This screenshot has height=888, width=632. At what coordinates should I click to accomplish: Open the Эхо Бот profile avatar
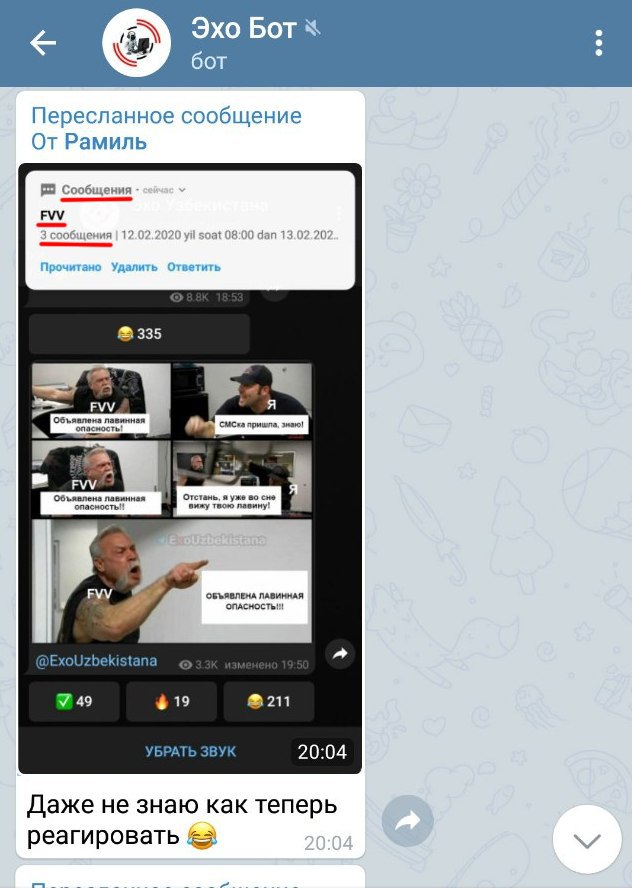136,43
